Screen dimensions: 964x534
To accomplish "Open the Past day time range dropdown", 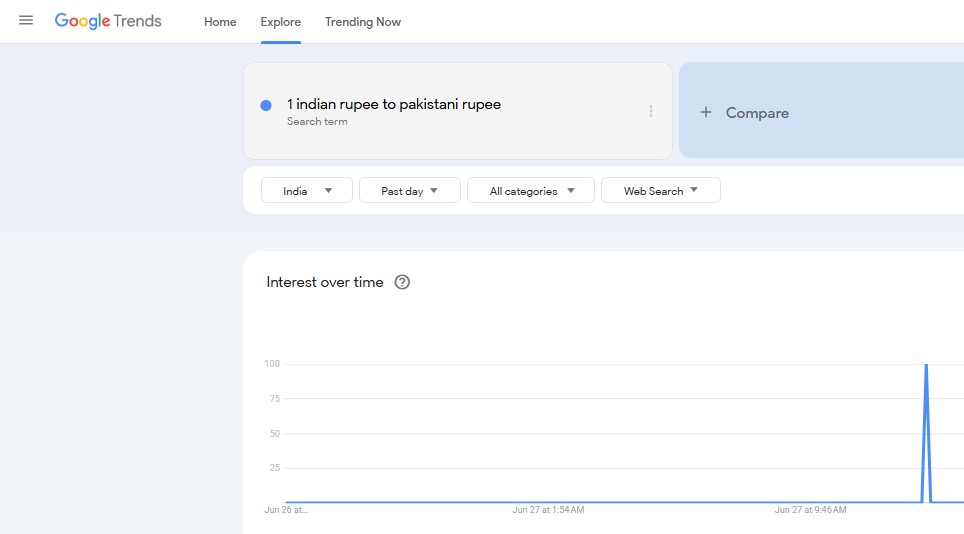I will (x=410, y=191).
